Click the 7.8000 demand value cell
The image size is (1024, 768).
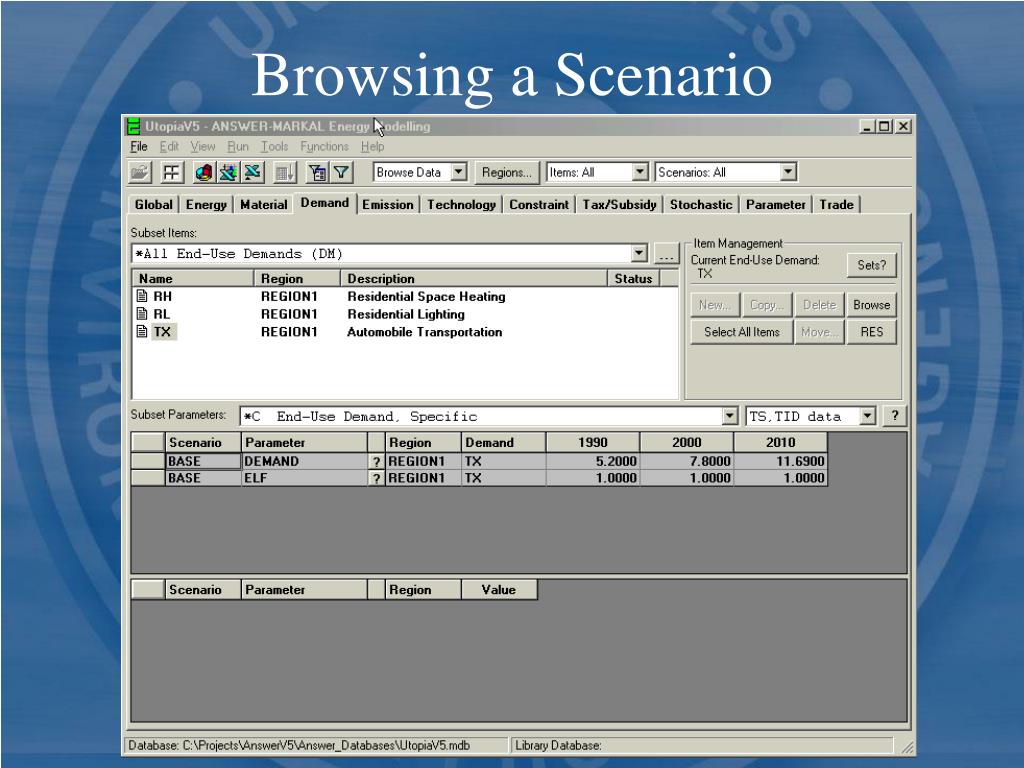click(x=686, y=461)
